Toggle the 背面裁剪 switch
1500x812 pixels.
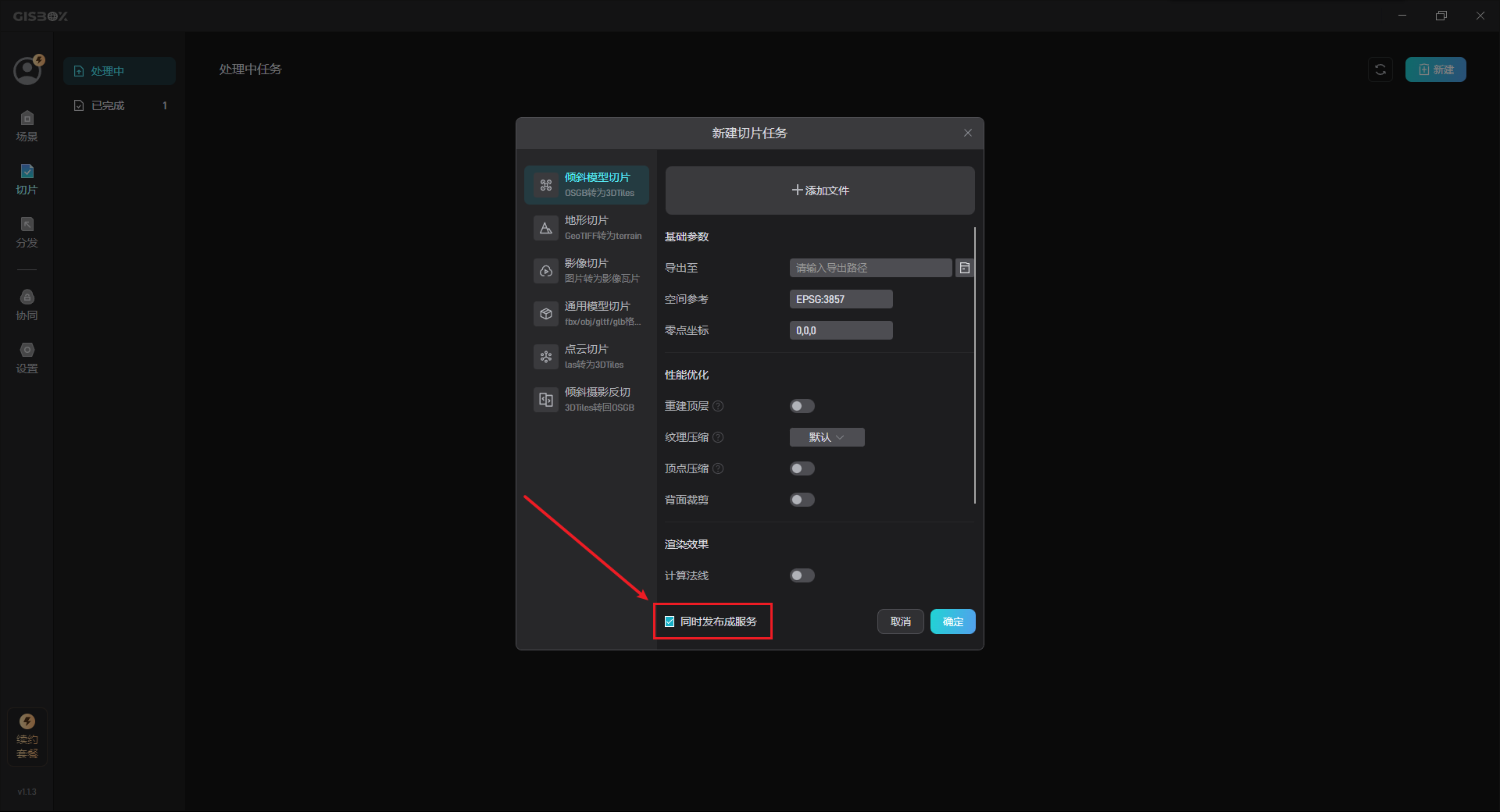[x=802, y=500]
